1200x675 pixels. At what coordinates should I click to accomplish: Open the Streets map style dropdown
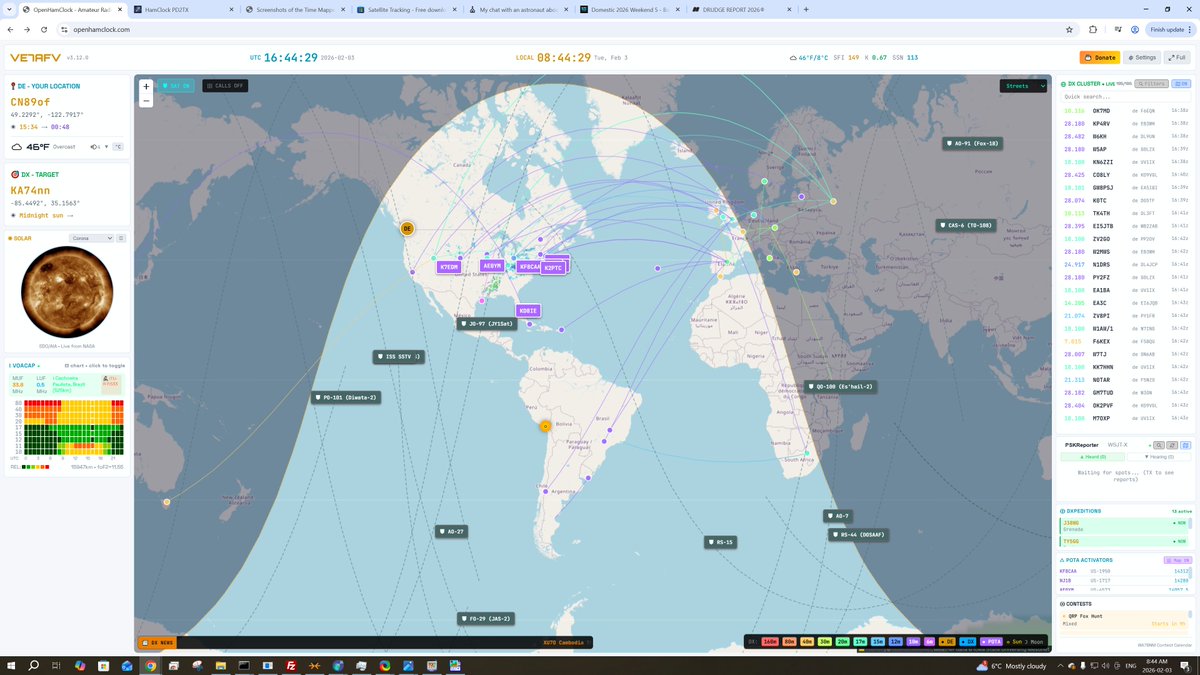(1023, 86)
